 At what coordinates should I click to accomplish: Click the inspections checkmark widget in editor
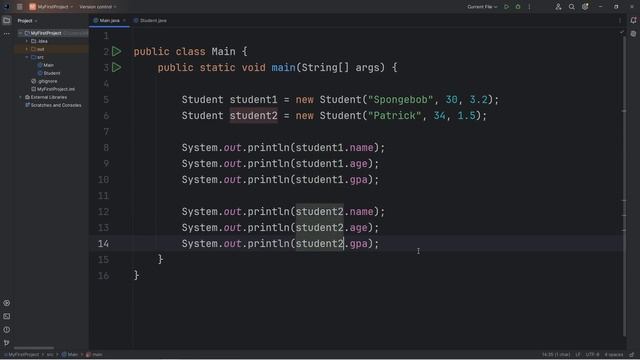click(622, 32)
